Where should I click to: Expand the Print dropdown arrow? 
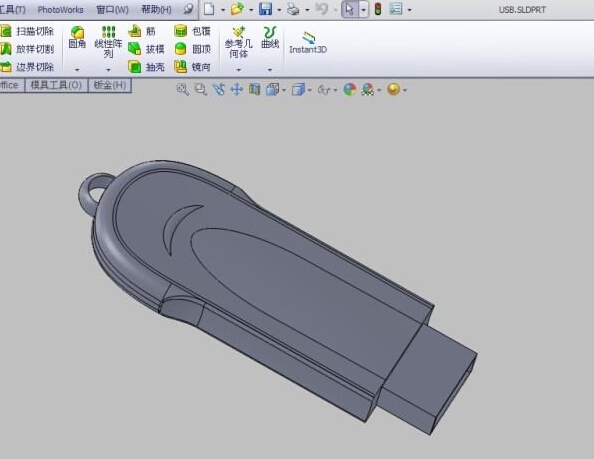click(307, 10)
